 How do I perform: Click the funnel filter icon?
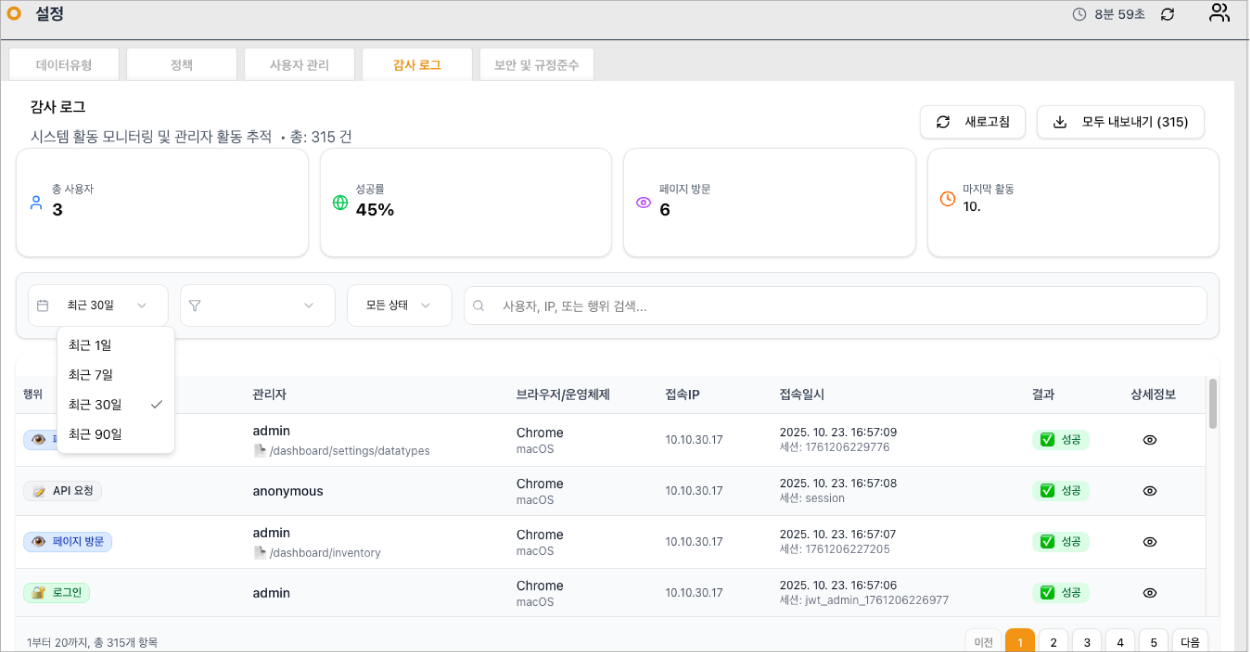pyautogui.click(x=195, y=305)
